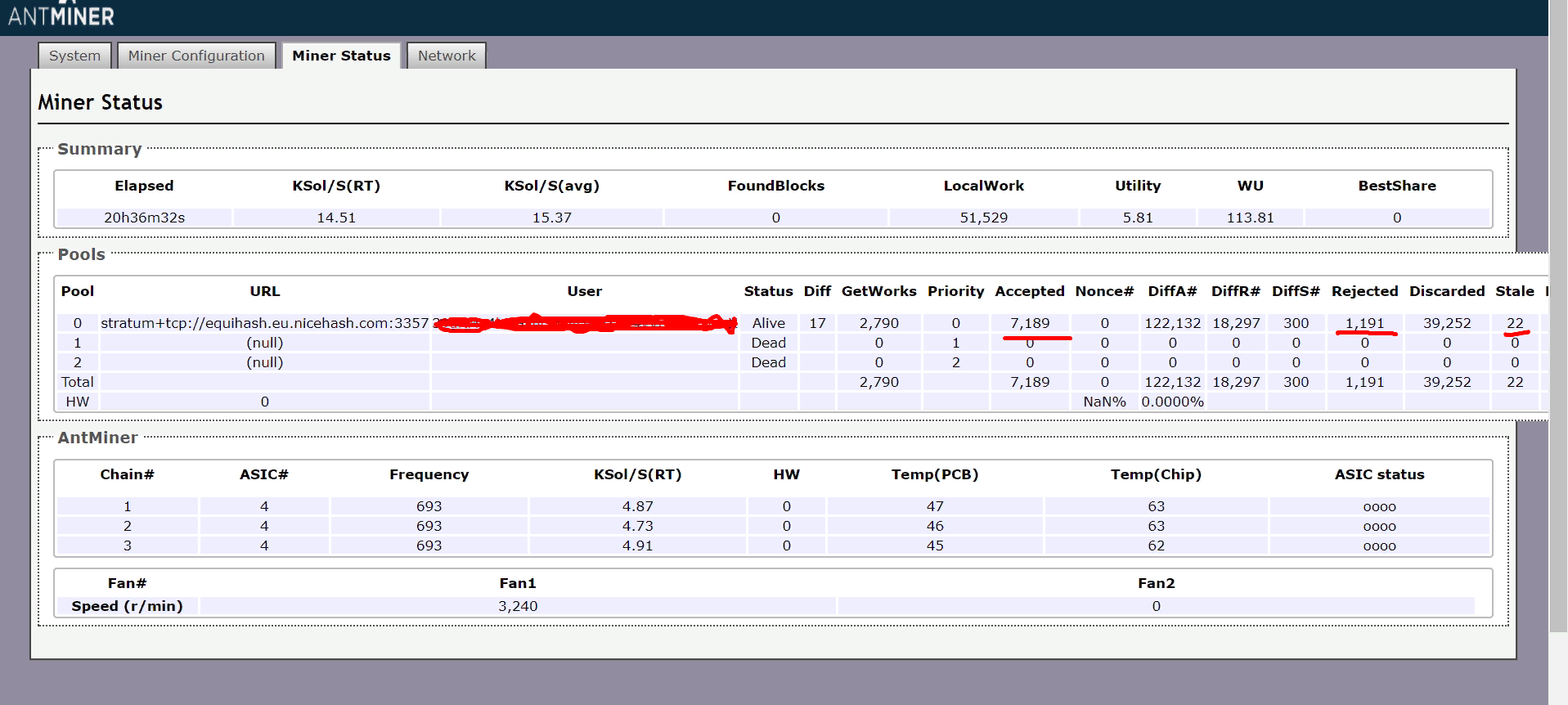Click the Dead status of pool 2
The width and height of the screenshot is (1568, 705).
pyautogui.click(x=768, y=362)
